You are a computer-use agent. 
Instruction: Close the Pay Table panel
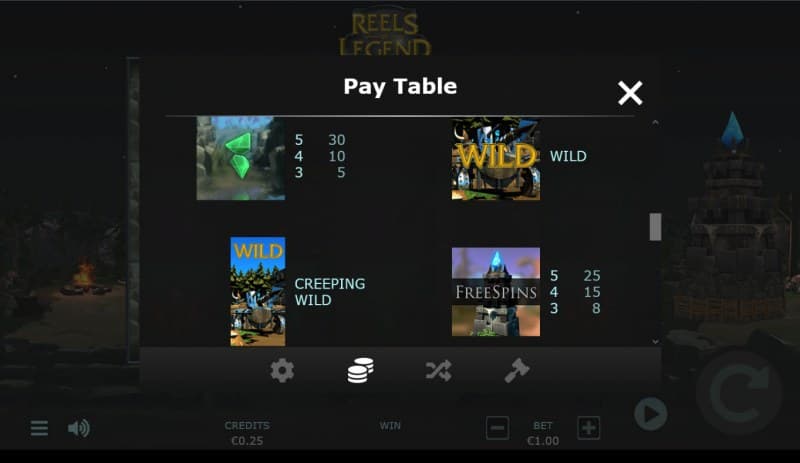point(630,93)
